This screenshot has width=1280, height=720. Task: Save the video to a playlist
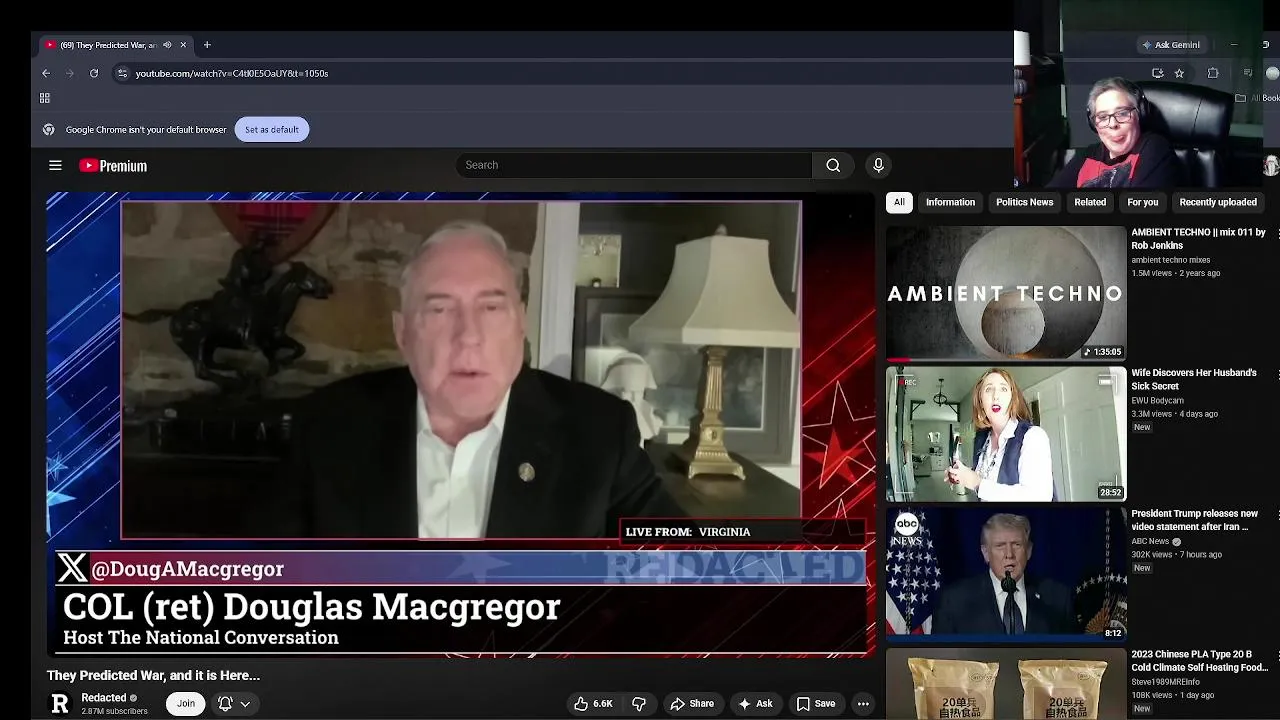tap(815, 704)
